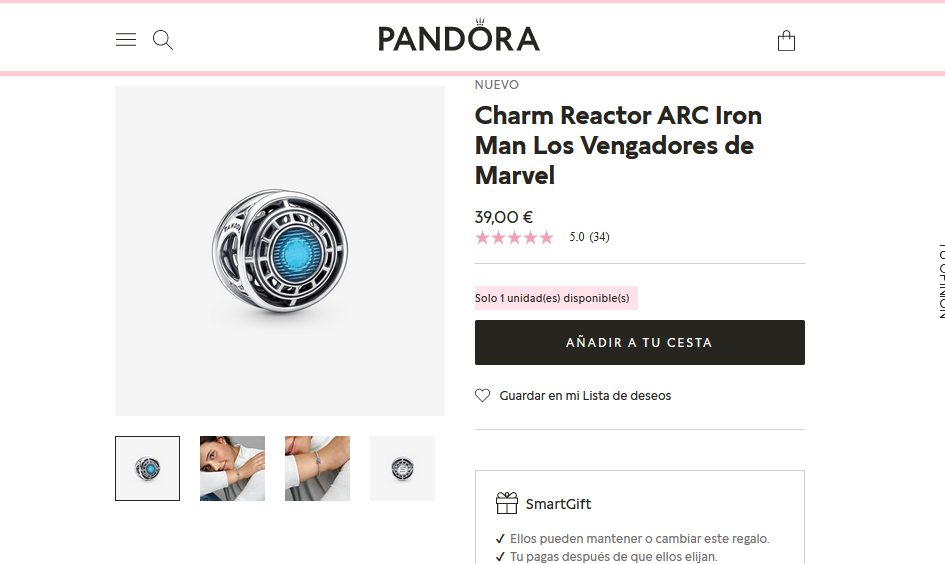Click the main charm product image
Image resolution: width=945 pixels, height=564 pixels.
[280, 251]
